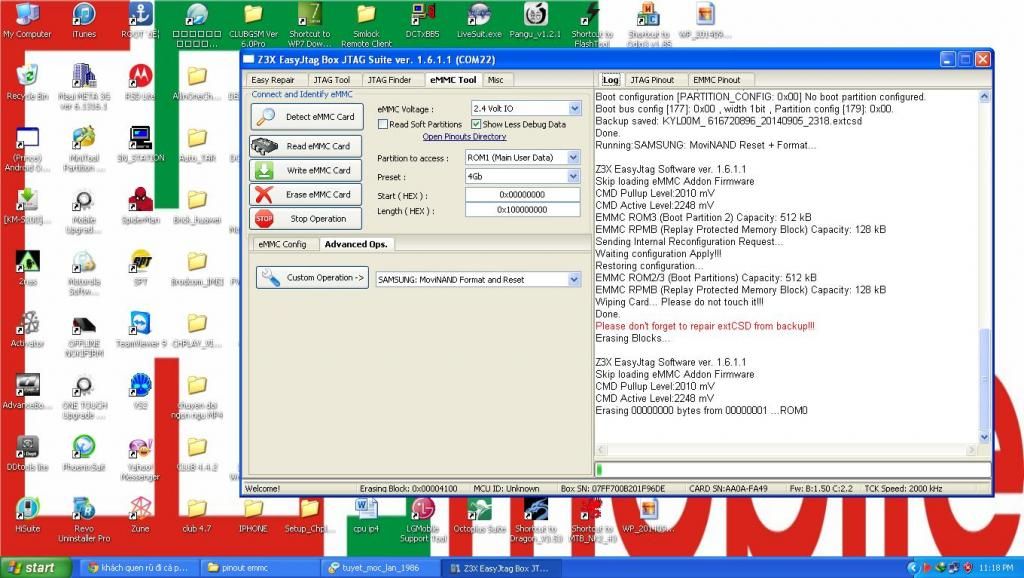Open the cpu ip4 Word document

coord(366,515)
